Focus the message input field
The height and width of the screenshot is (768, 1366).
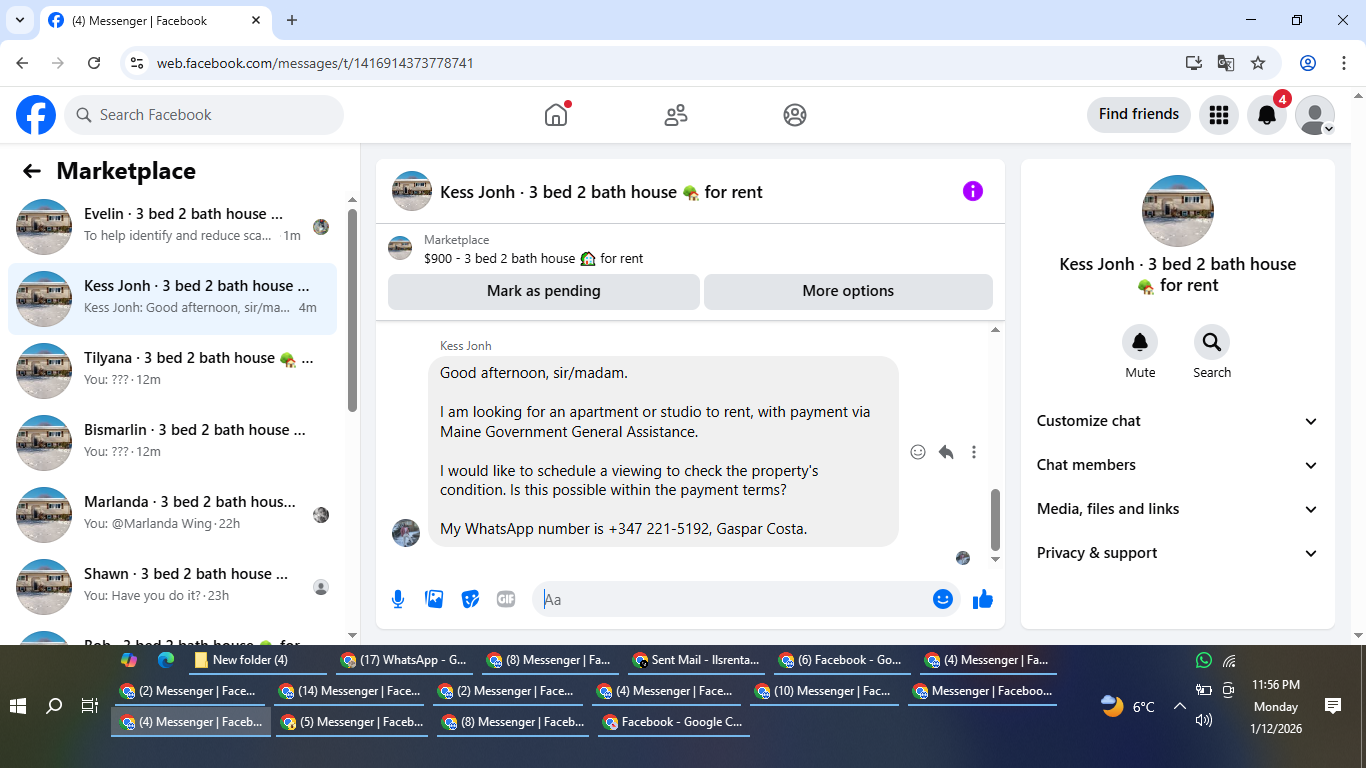click(730, 599)
